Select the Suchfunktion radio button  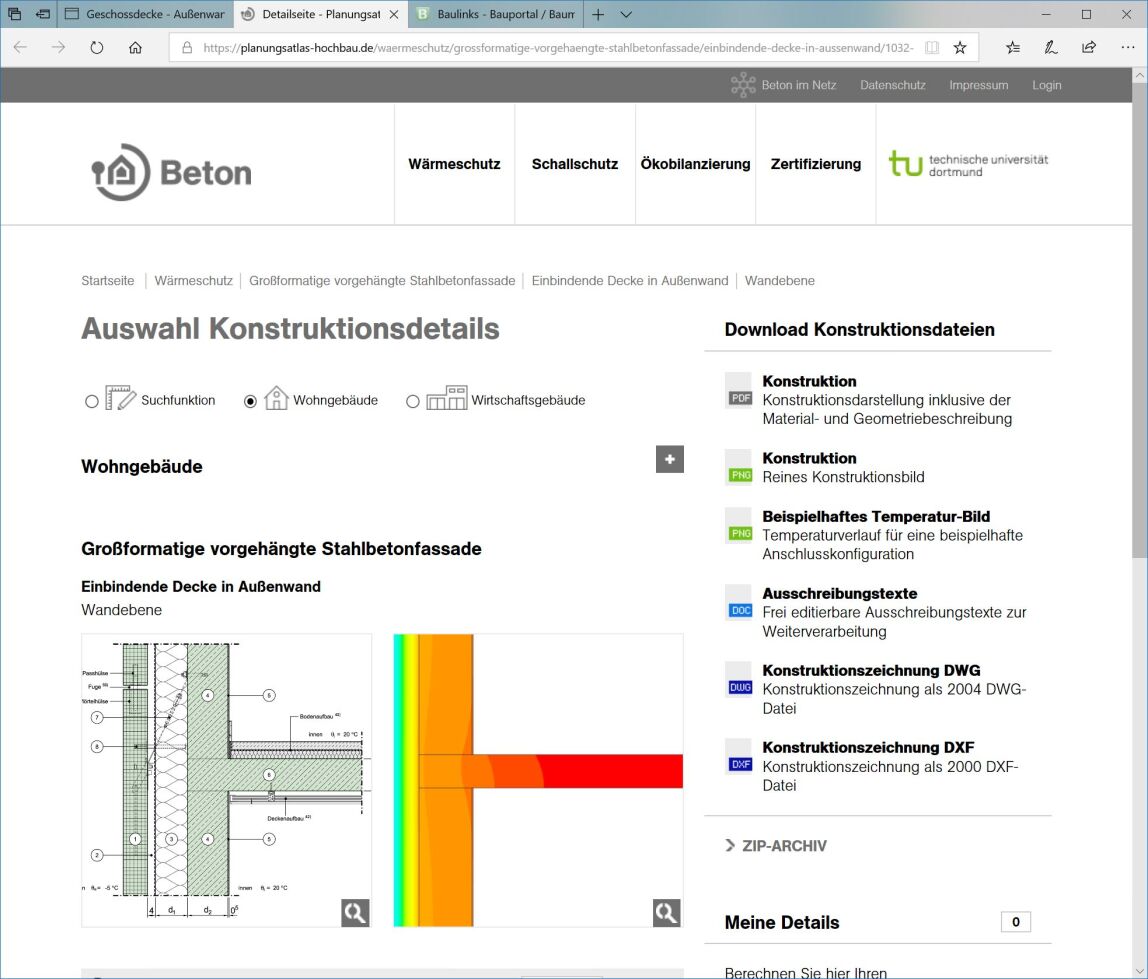tap(92, 401)
